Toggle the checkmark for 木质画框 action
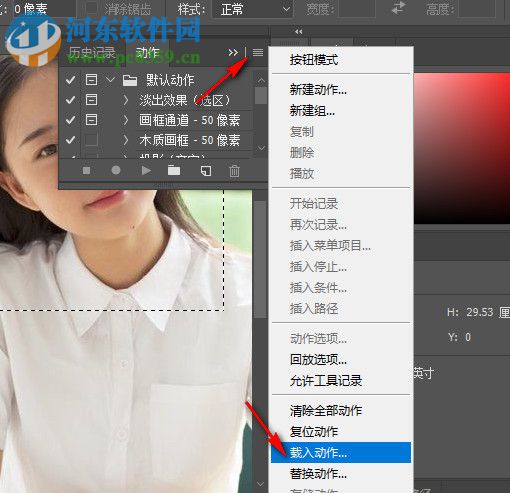 [70, 140]
